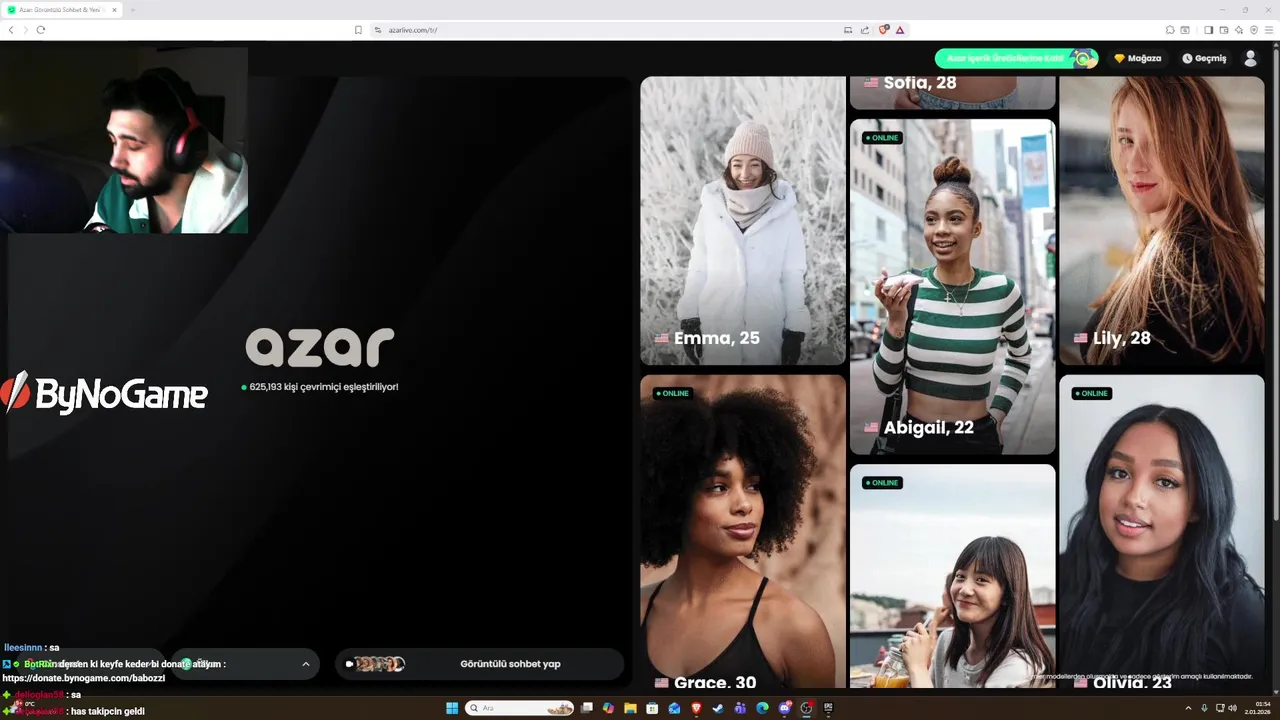Click the donate.bynogame.com/babozzi link text

[x=84, y=678]
